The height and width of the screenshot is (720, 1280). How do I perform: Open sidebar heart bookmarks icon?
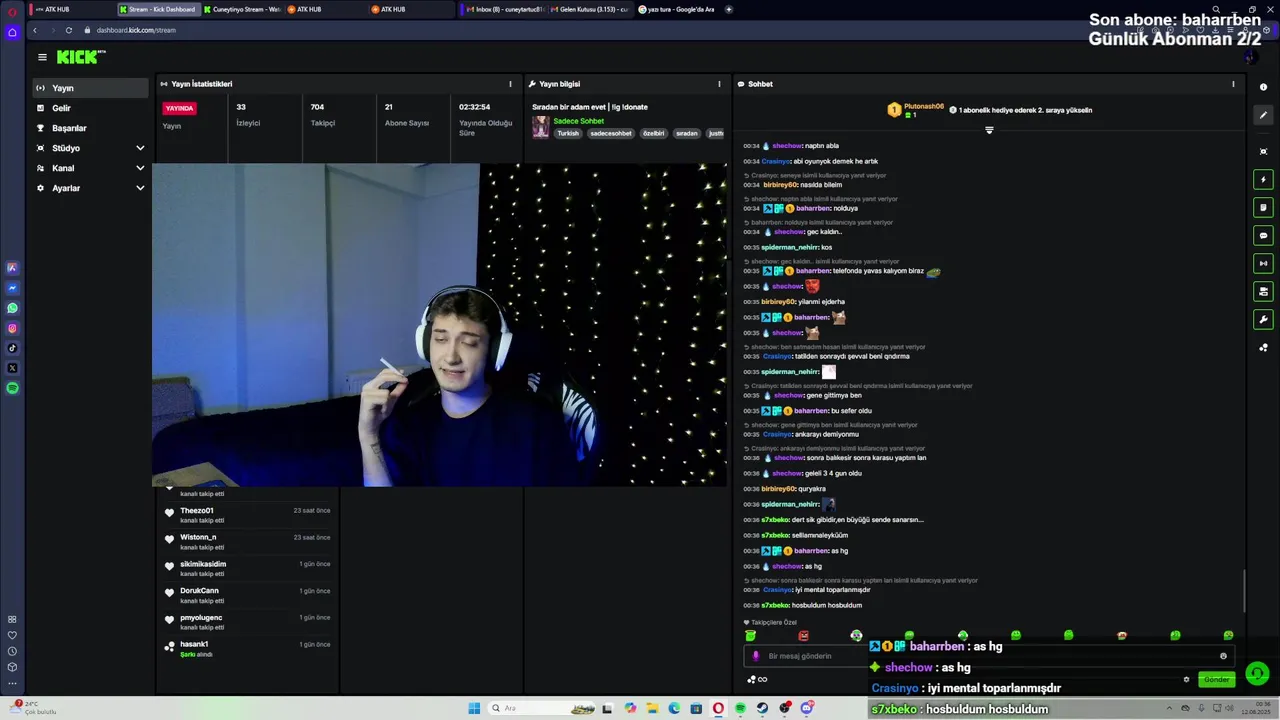(x=12, y=635)
